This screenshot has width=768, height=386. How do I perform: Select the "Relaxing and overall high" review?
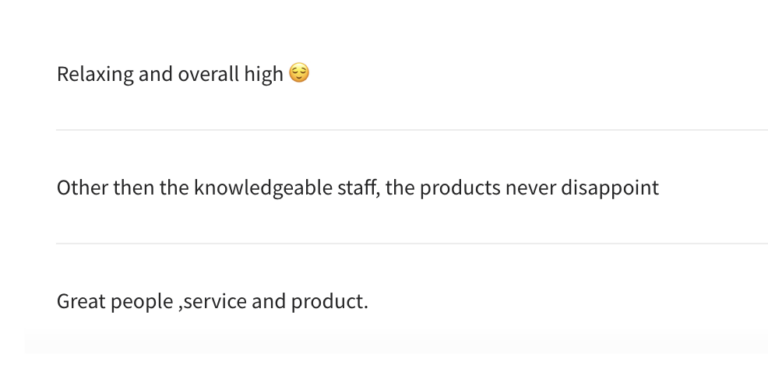click(183, 74)
